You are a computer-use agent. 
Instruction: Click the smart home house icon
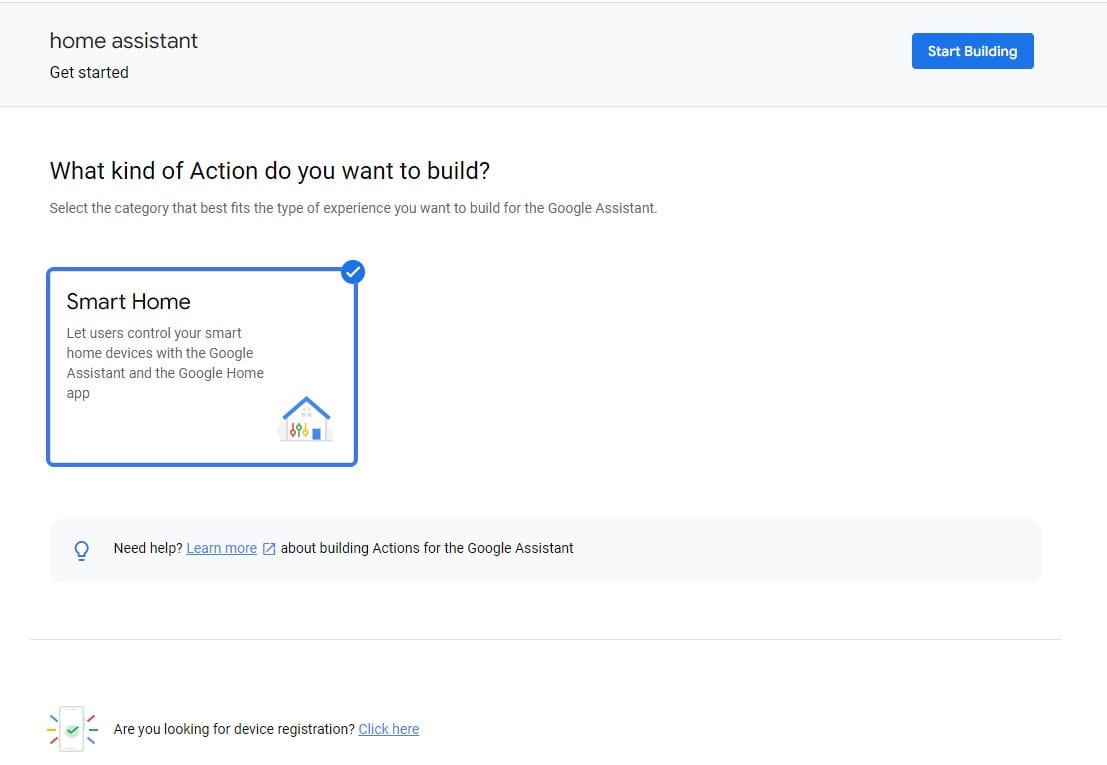tap(306, 419)
